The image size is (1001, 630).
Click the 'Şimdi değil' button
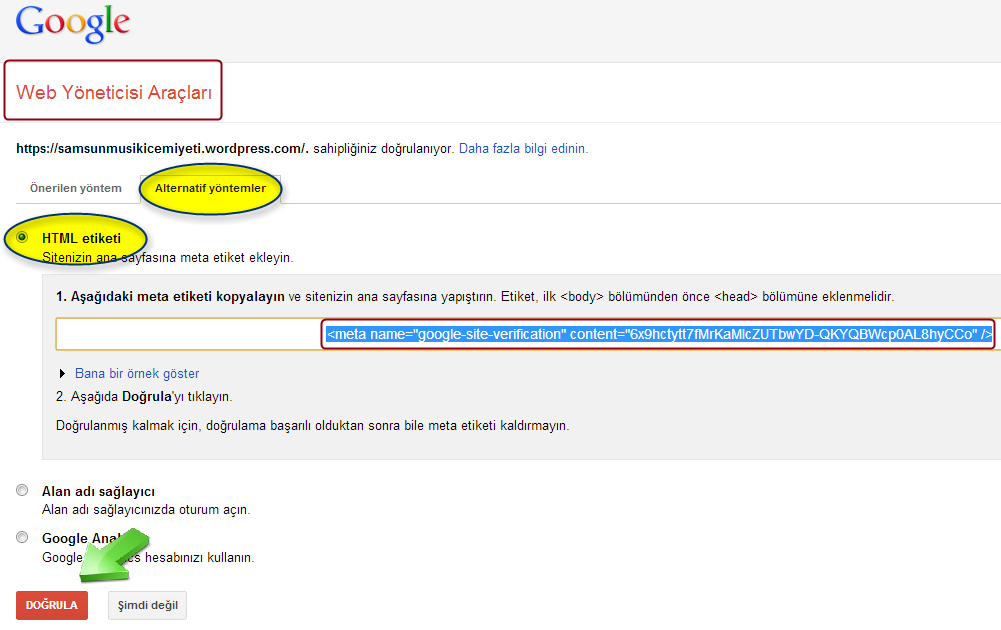pos(147,605)
